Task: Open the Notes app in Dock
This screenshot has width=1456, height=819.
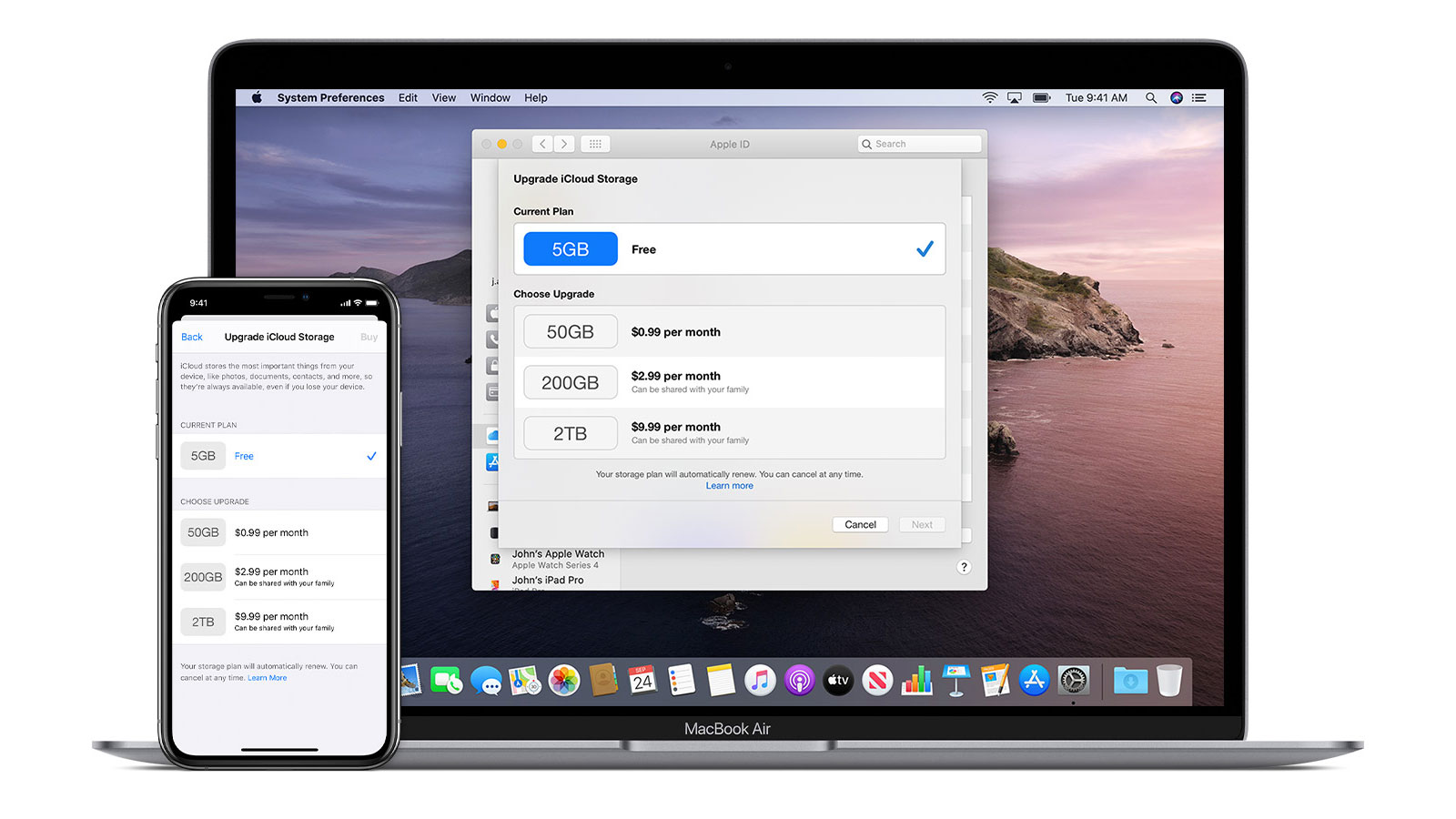Action: tap(721, 680)
